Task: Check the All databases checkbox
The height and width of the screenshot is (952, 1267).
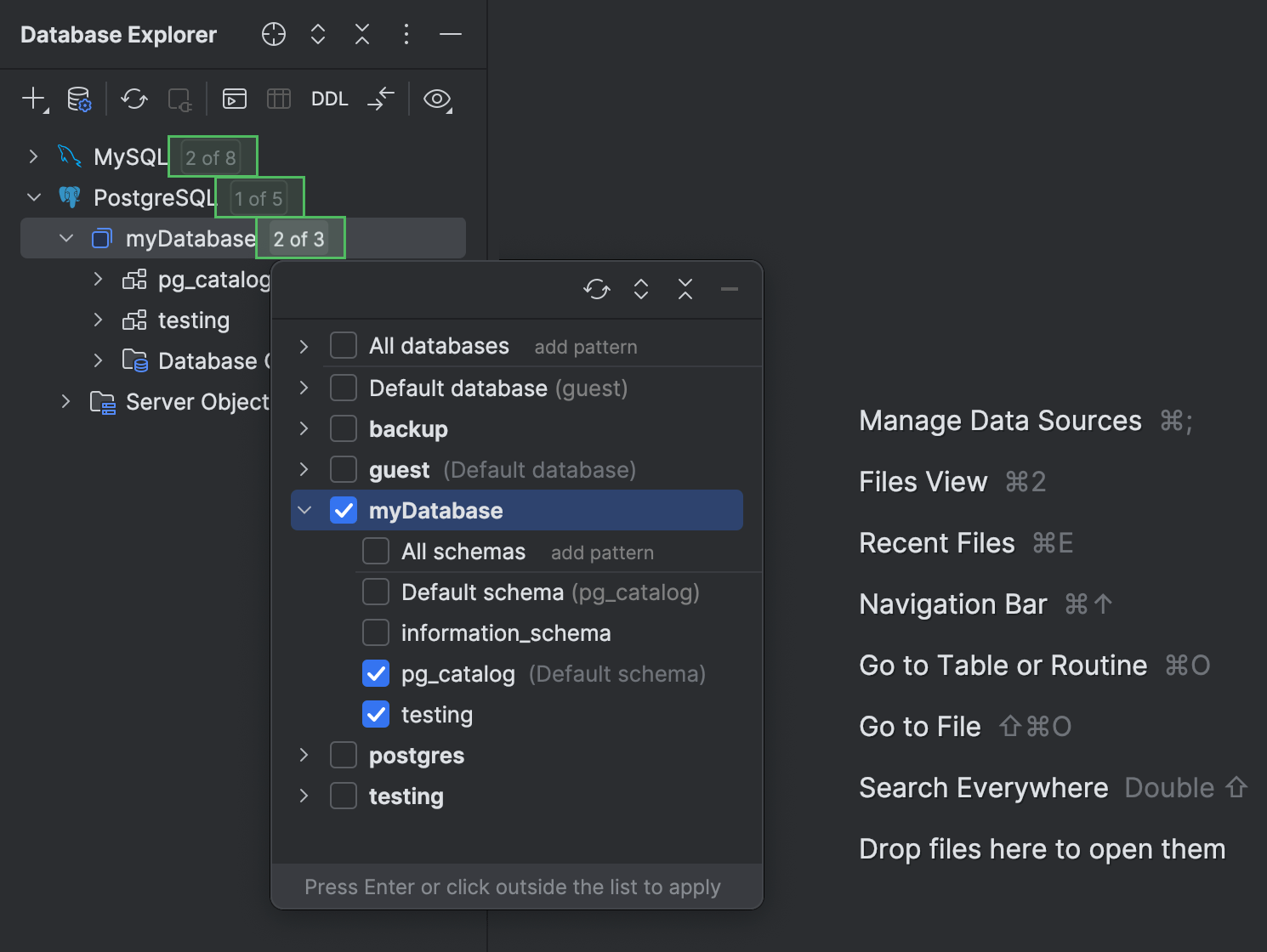Action: pos(343,345)
